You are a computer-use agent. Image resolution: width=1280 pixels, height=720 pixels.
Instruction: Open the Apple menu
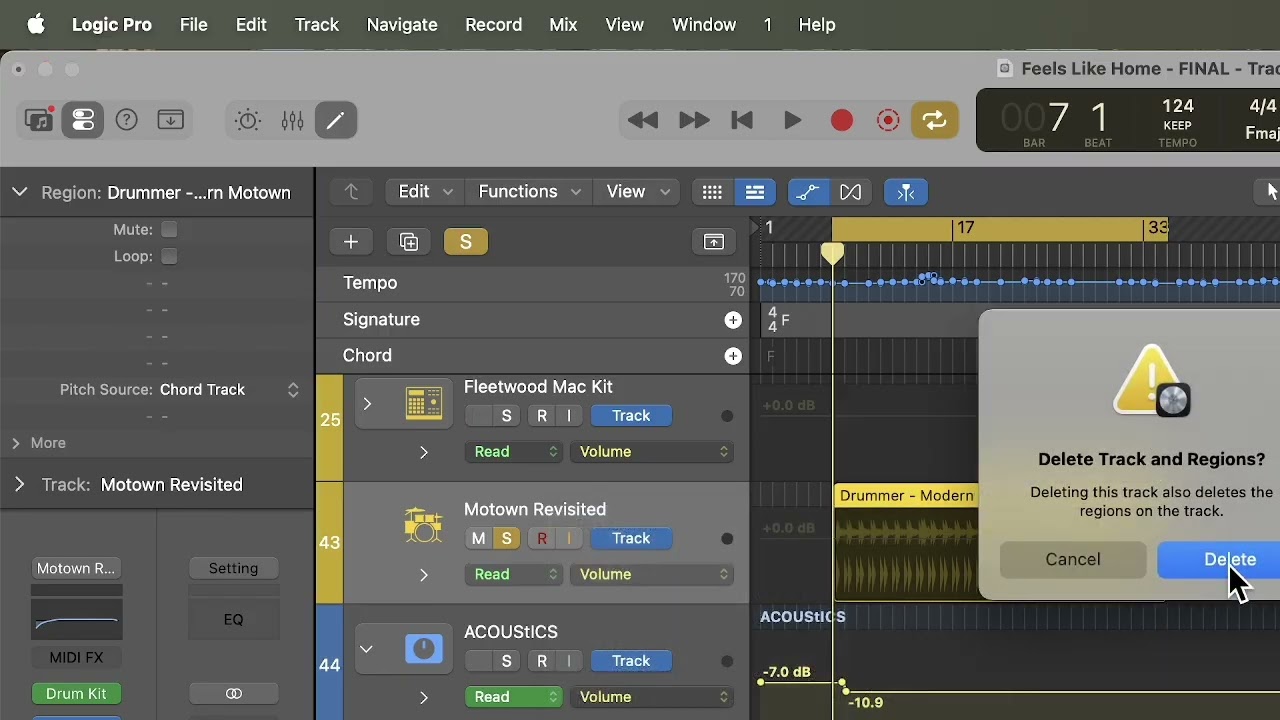[36, 25]
